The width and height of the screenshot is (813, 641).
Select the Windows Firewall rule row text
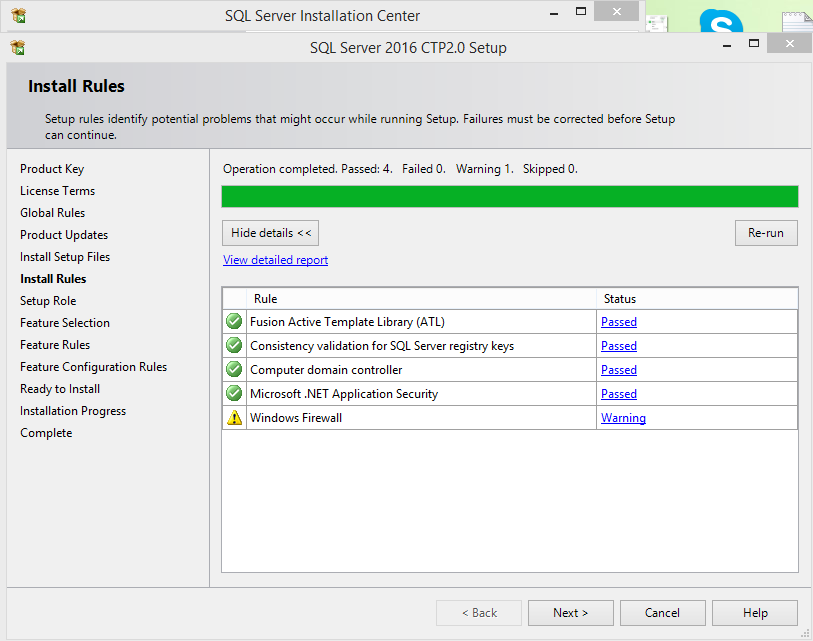[296, 418]
